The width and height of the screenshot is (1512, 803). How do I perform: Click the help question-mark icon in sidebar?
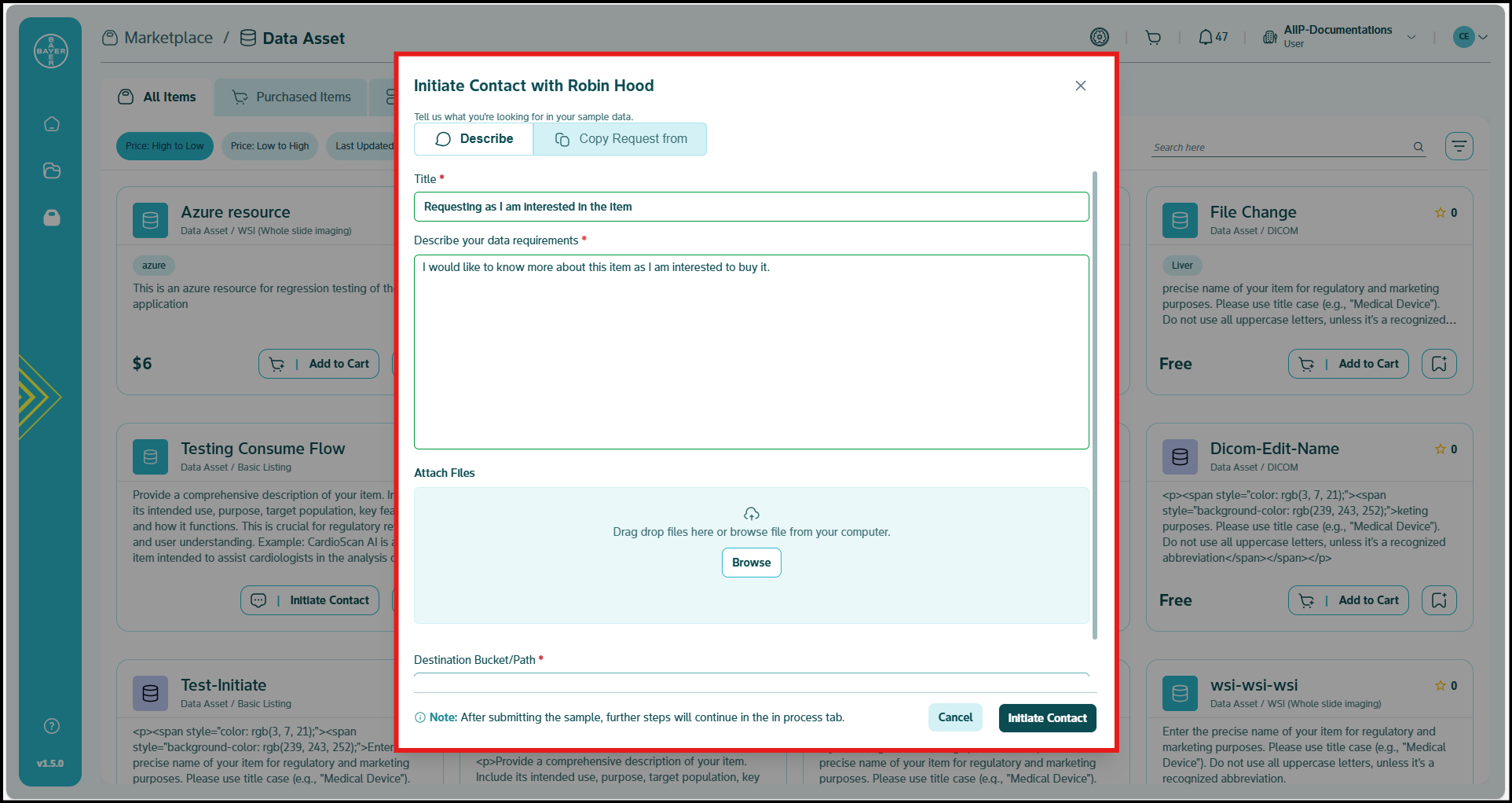(x=50, y=725)
